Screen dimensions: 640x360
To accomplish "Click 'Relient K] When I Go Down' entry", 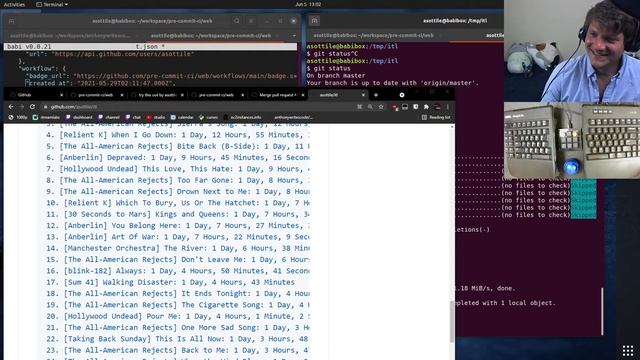I will click(178, 135).
